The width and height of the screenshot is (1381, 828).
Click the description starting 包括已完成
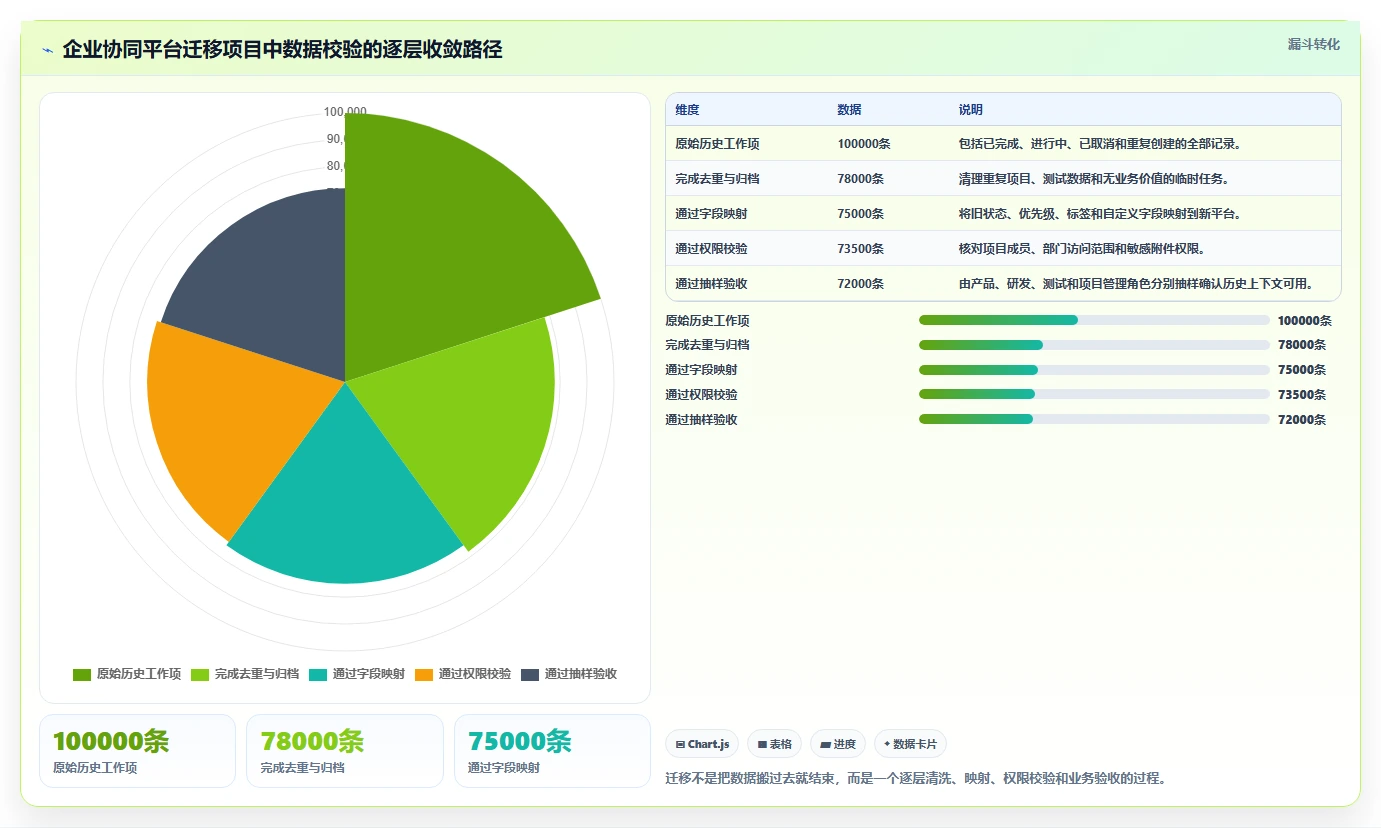tap(1100, 144)
